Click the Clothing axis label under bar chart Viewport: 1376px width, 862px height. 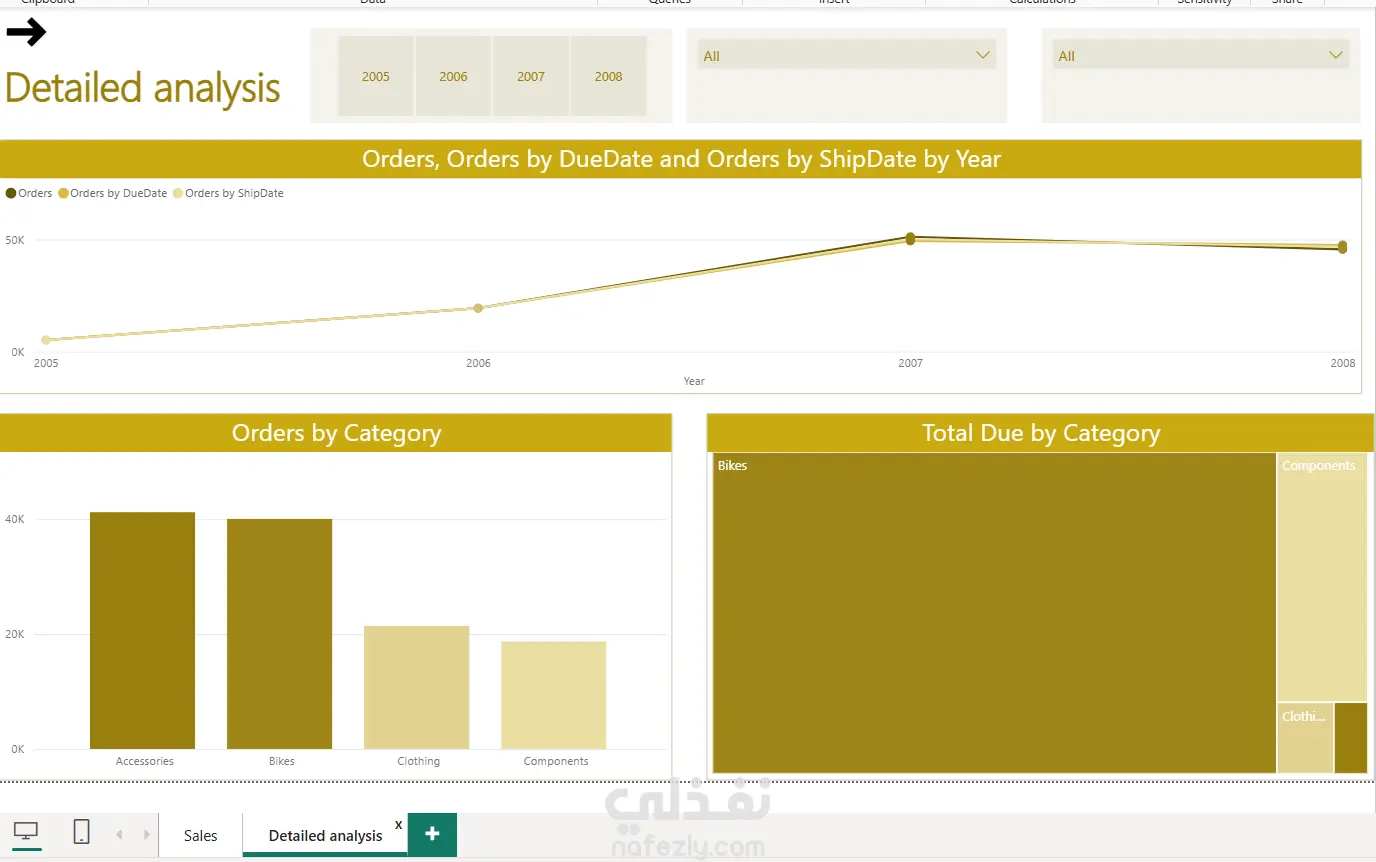point(418,761)
